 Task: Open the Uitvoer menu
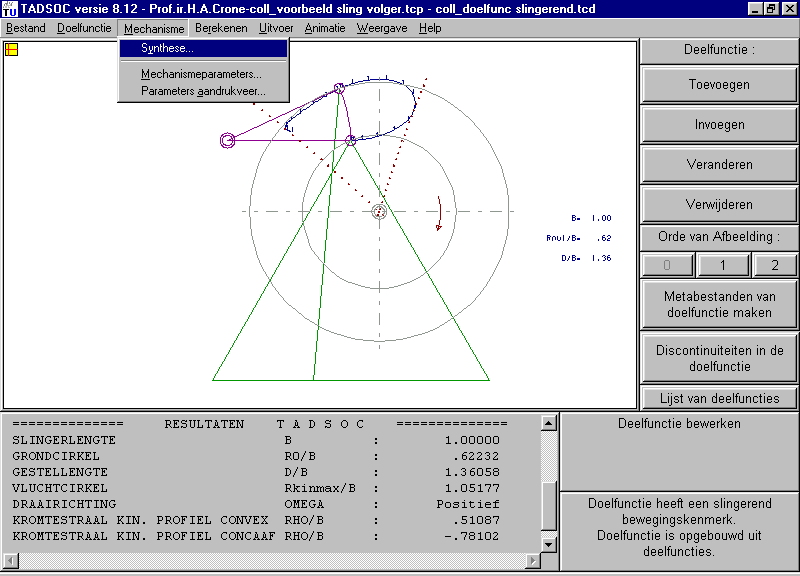276,28
